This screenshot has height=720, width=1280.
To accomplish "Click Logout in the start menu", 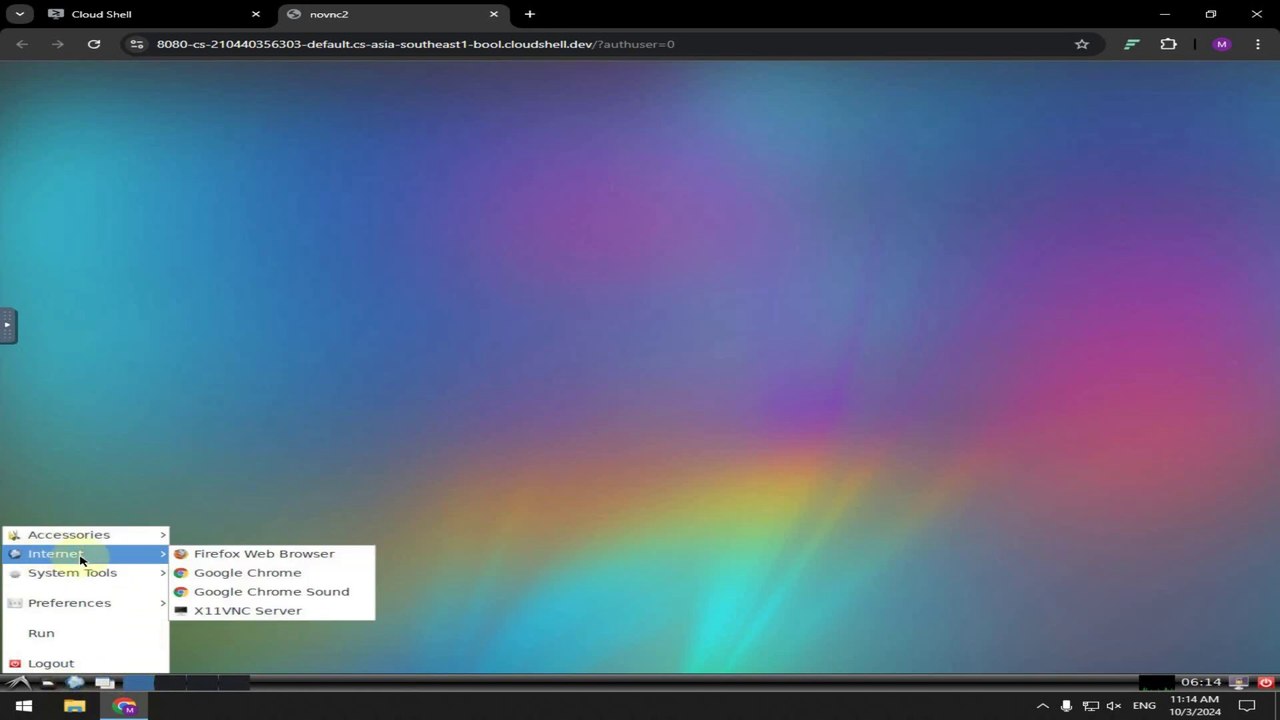I will tap(86, 663).
